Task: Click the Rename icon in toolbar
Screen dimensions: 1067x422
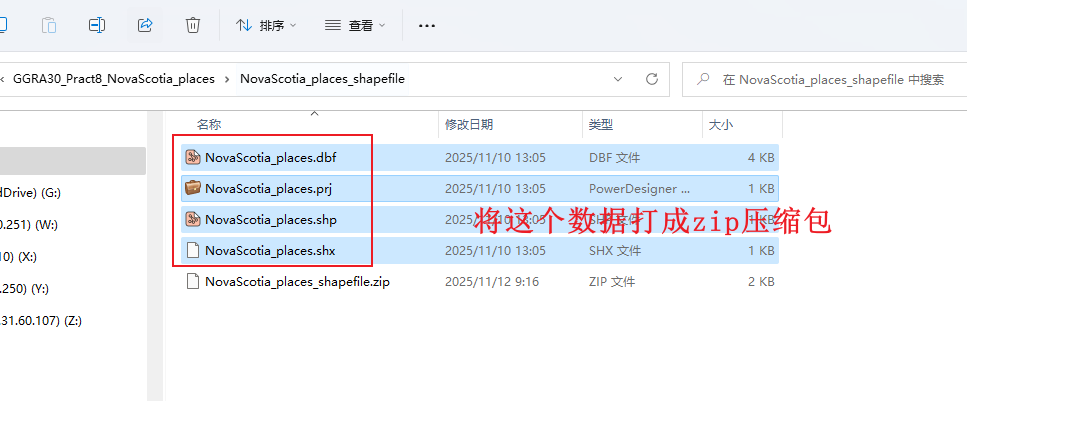Action: 97,25
